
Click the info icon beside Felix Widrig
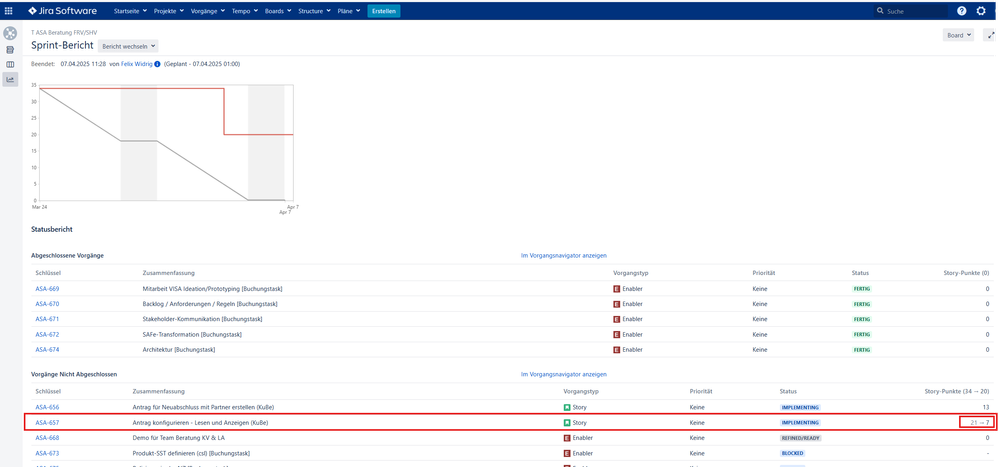click(x=157, y=64)
